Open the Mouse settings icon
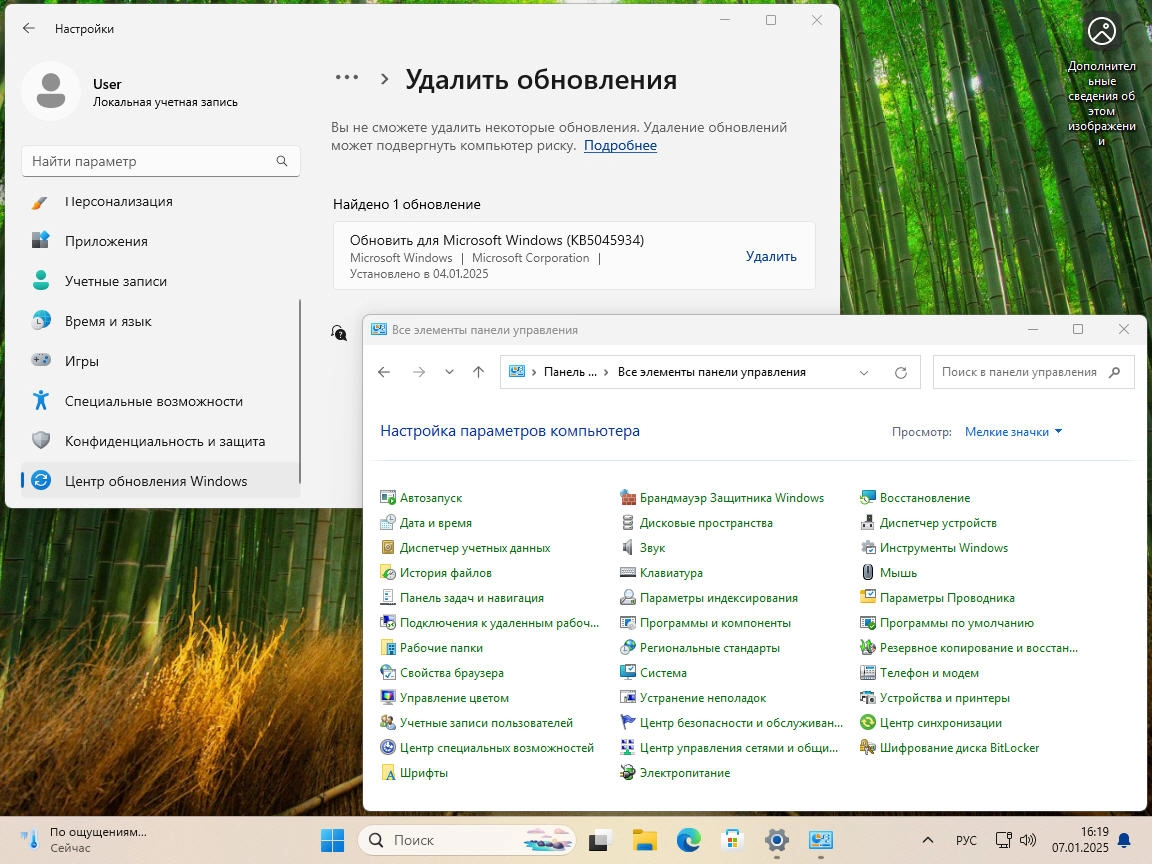This screenshot has width=1152, height=864. 868,573
